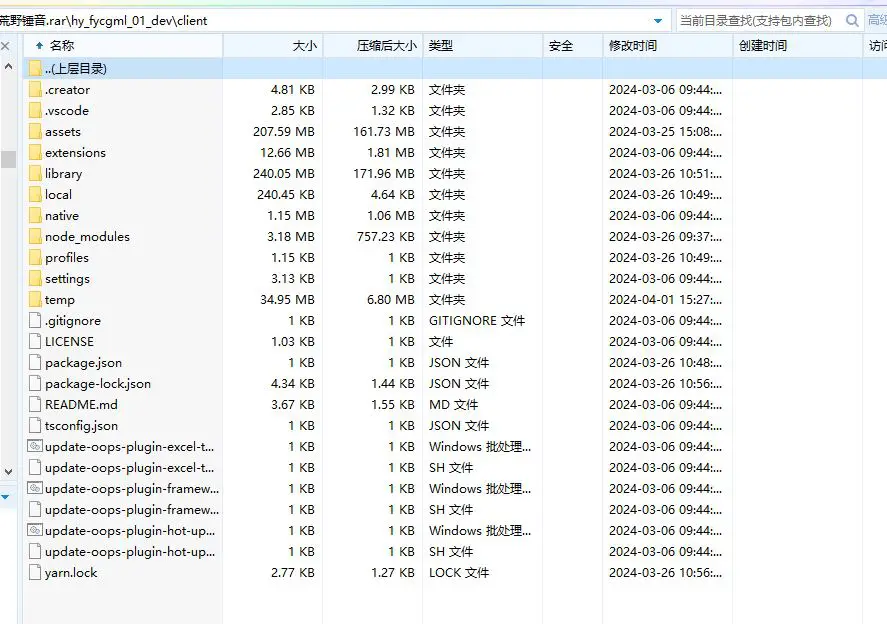
Task: Expand the blue arrow in the left panel
Action: [5, 497]
